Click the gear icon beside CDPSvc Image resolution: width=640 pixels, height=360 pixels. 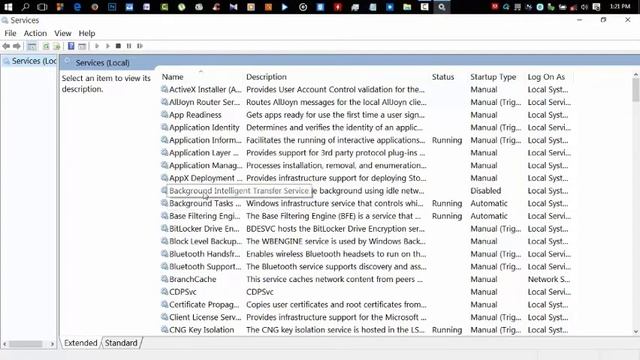[164, 291]
